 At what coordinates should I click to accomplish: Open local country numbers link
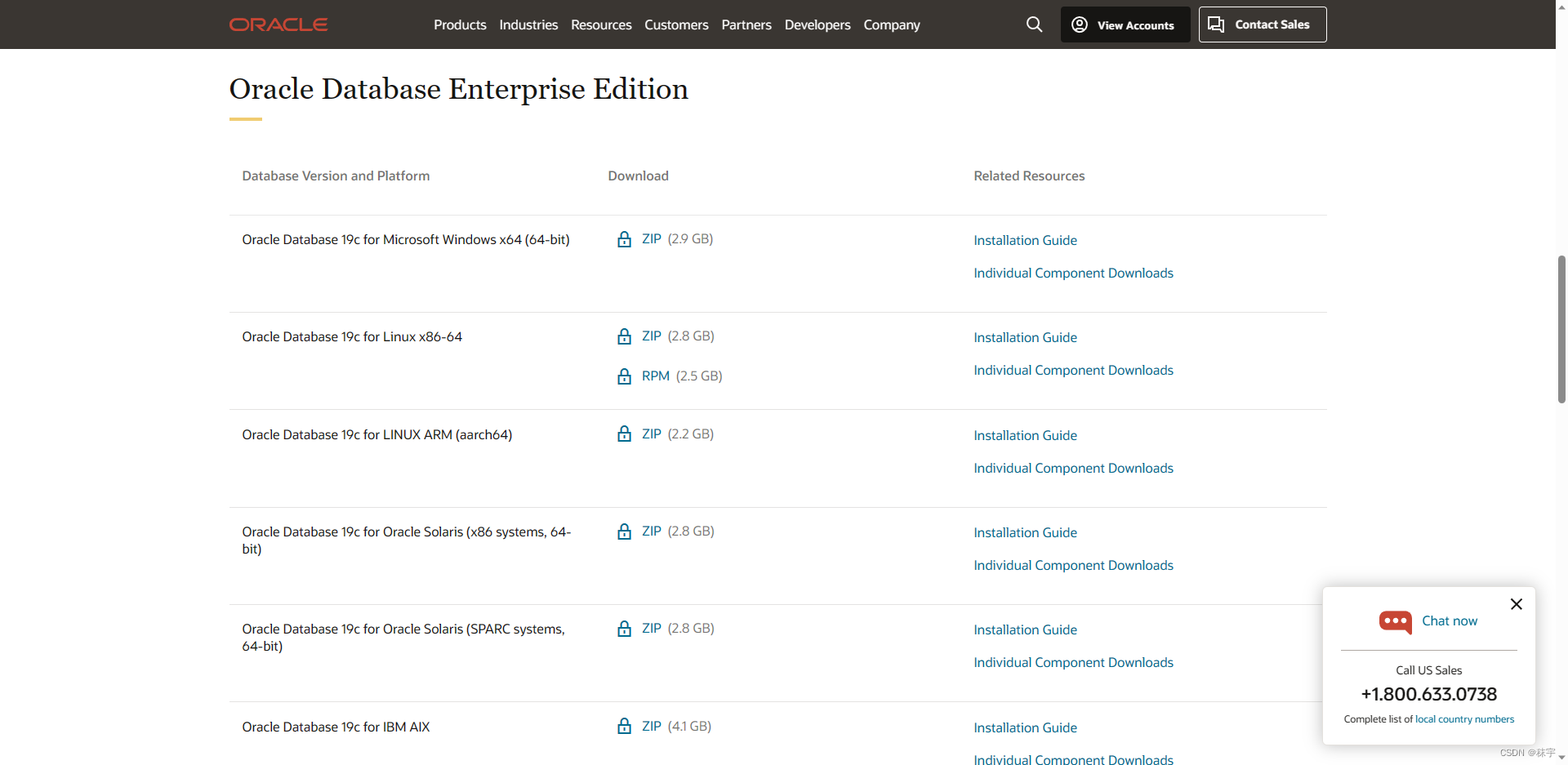[1464, 719]
